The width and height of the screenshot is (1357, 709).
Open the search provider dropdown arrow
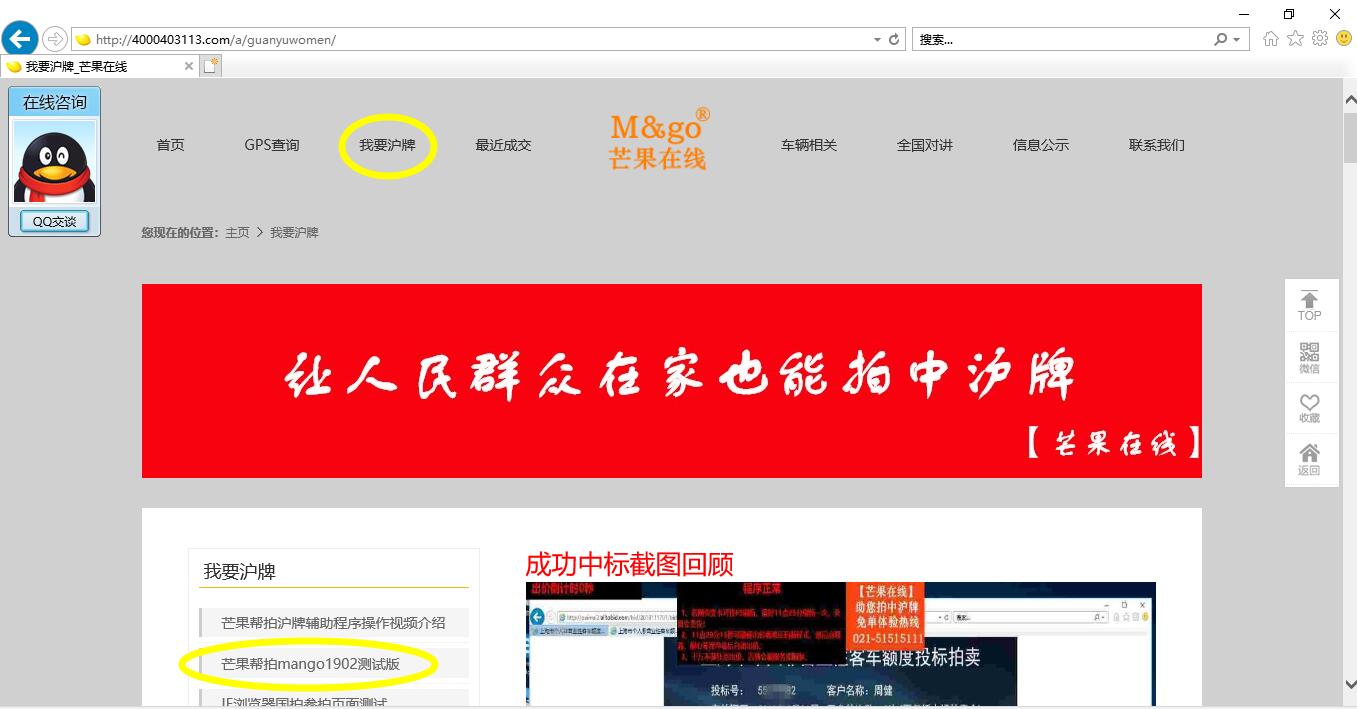[1236, 40]
